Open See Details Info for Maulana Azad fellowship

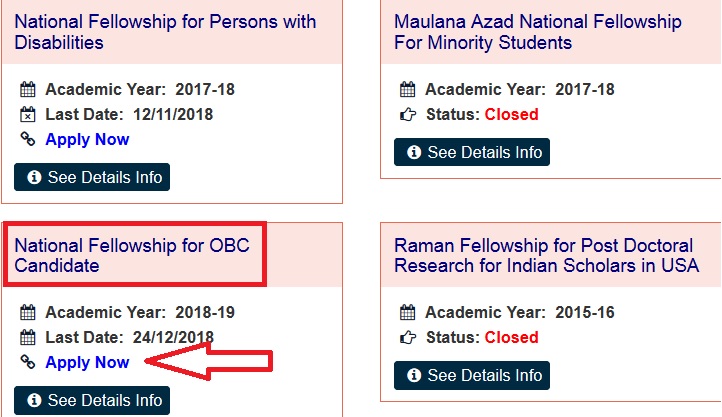pyautogui.click(x=472, y=152)
